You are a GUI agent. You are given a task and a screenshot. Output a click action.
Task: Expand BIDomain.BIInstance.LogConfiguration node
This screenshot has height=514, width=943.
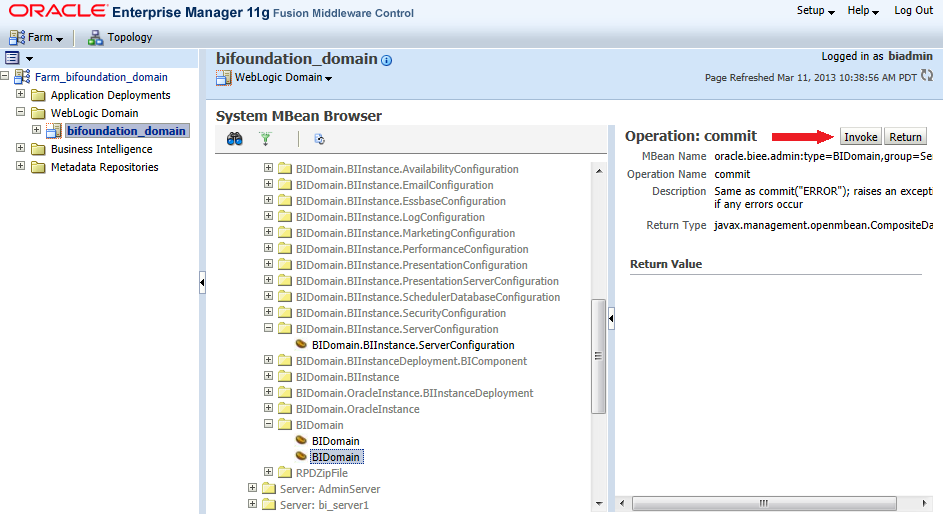point(268,216)
